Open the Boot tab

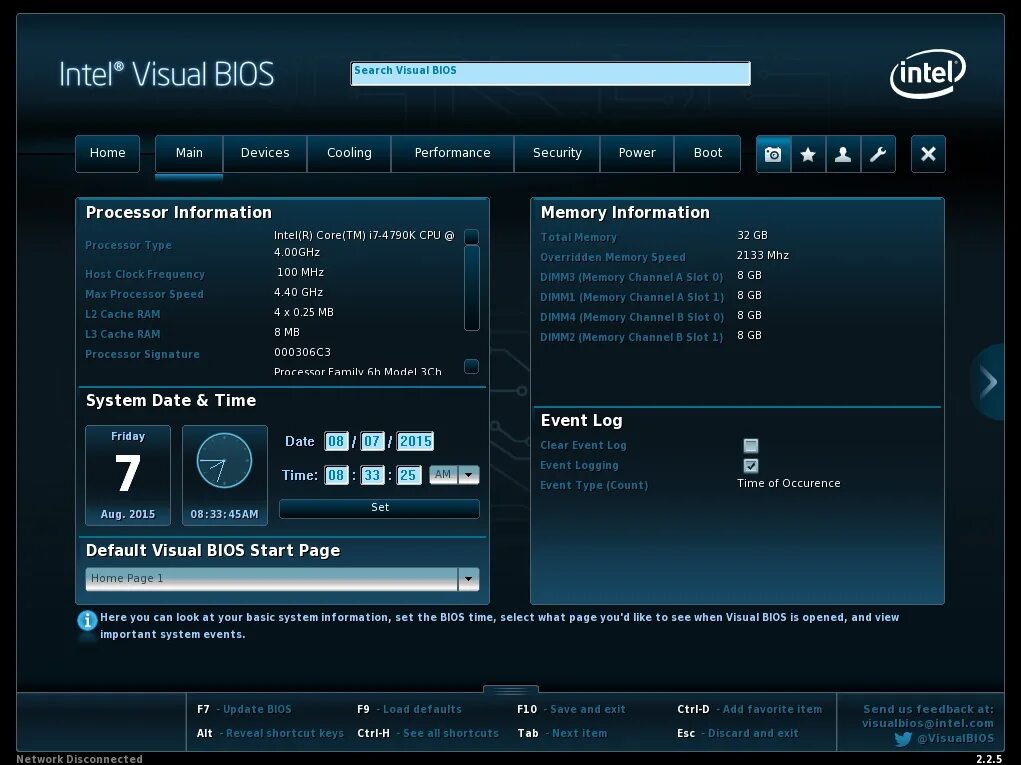(x=708, y=154)
